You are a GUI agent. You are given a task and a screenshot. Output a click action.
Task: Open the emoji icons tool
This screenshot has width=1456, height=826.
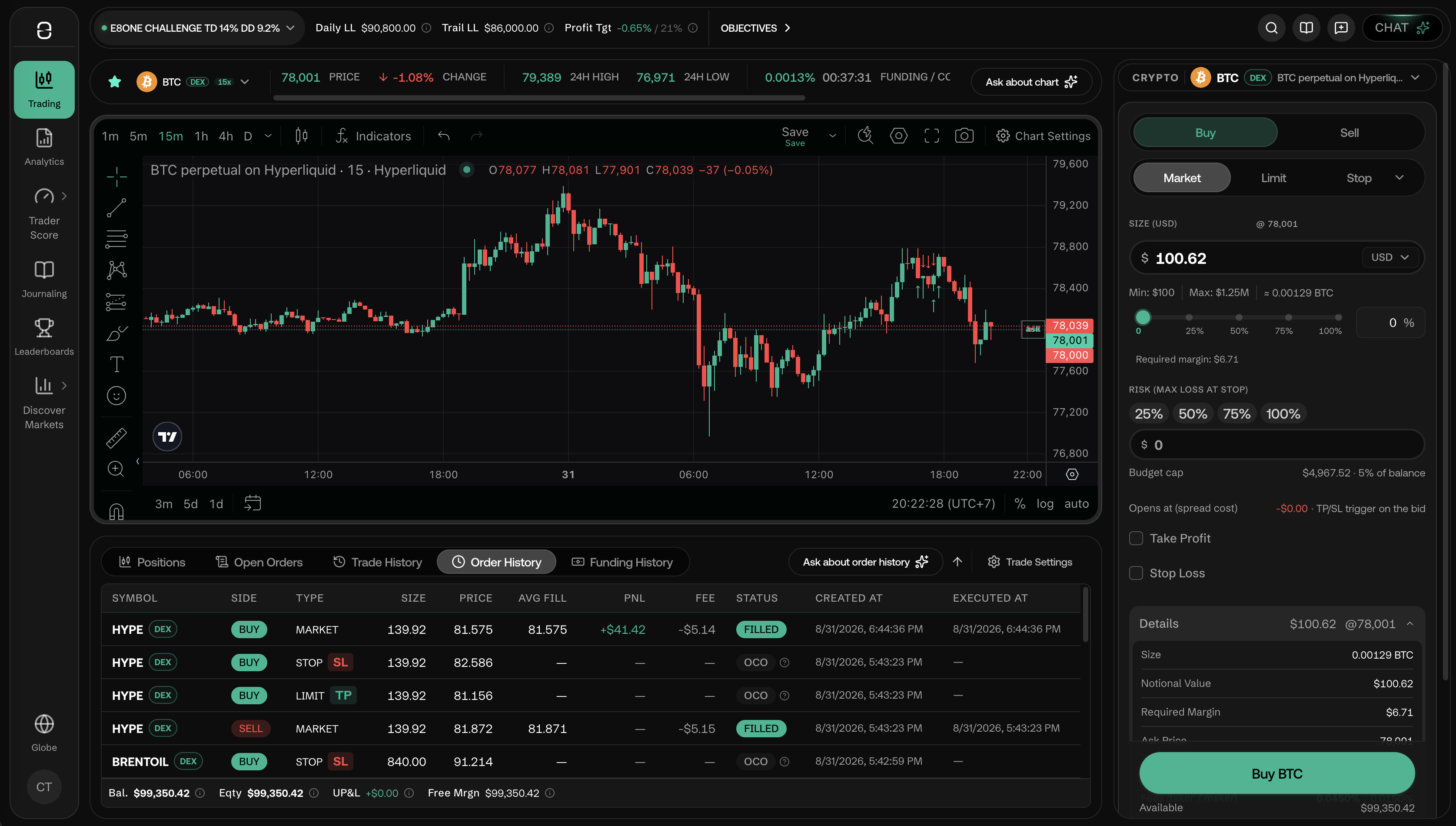pos(116,396)
